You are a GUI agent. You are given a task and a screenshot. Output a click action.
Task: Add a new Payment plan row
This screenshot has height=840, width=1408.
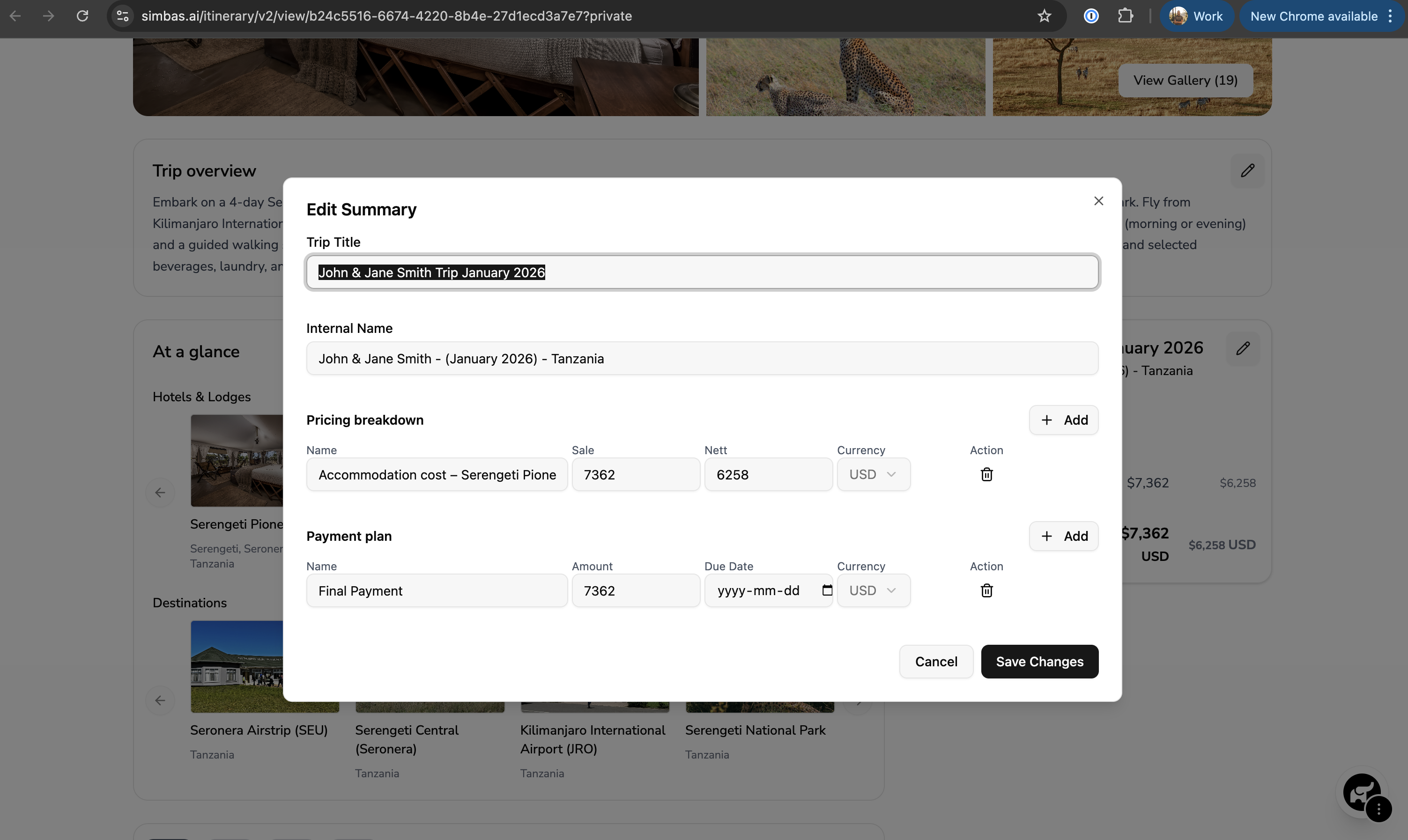coord(1063,536)
